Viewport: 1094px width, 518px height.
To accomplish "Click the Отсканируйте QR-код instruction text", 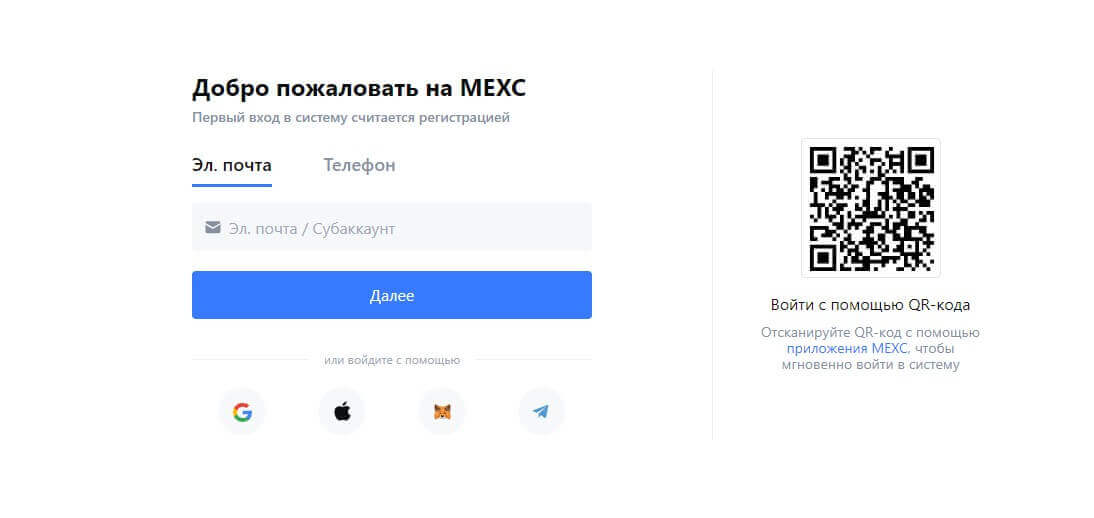I will [x=870, y=333].
